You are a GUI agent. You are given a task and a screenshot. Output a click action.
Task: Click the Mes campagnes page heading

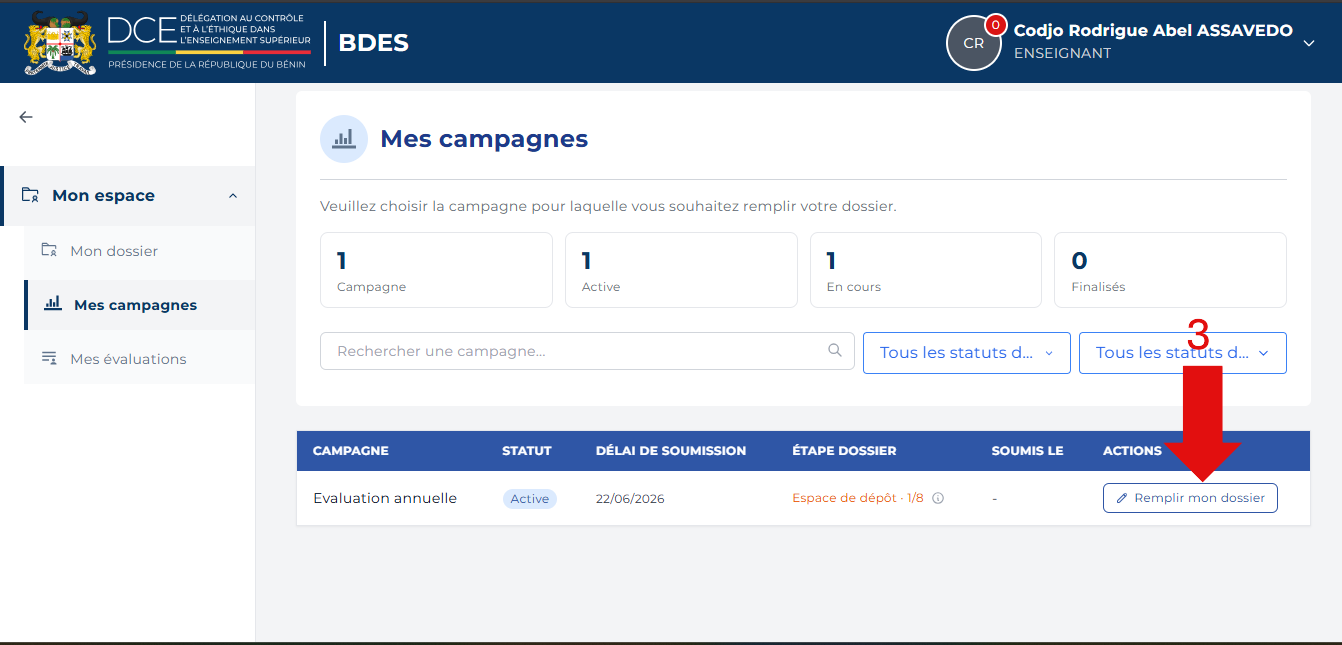point(484,139)
